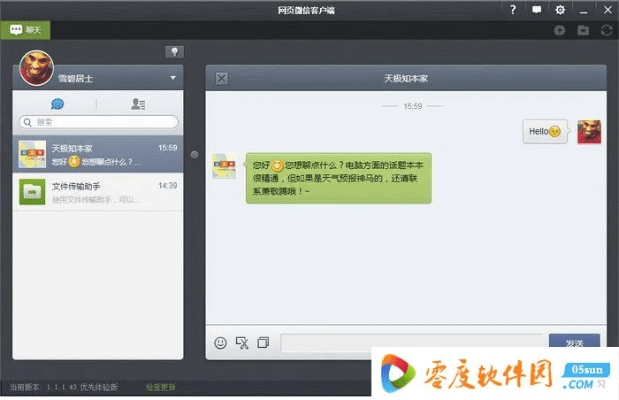This screenshot has height=400, width=619.
Task: Open the 天极知本家 conversation in list
Action: [x=98, y=154]
